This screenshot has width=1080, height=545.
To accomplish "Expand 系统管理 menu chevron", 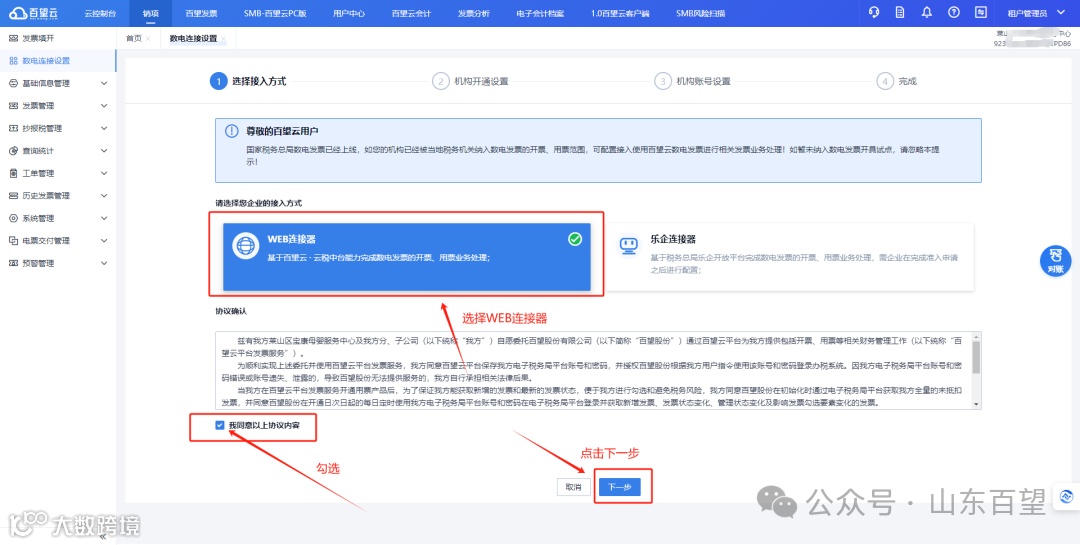I will coord(104,218).
